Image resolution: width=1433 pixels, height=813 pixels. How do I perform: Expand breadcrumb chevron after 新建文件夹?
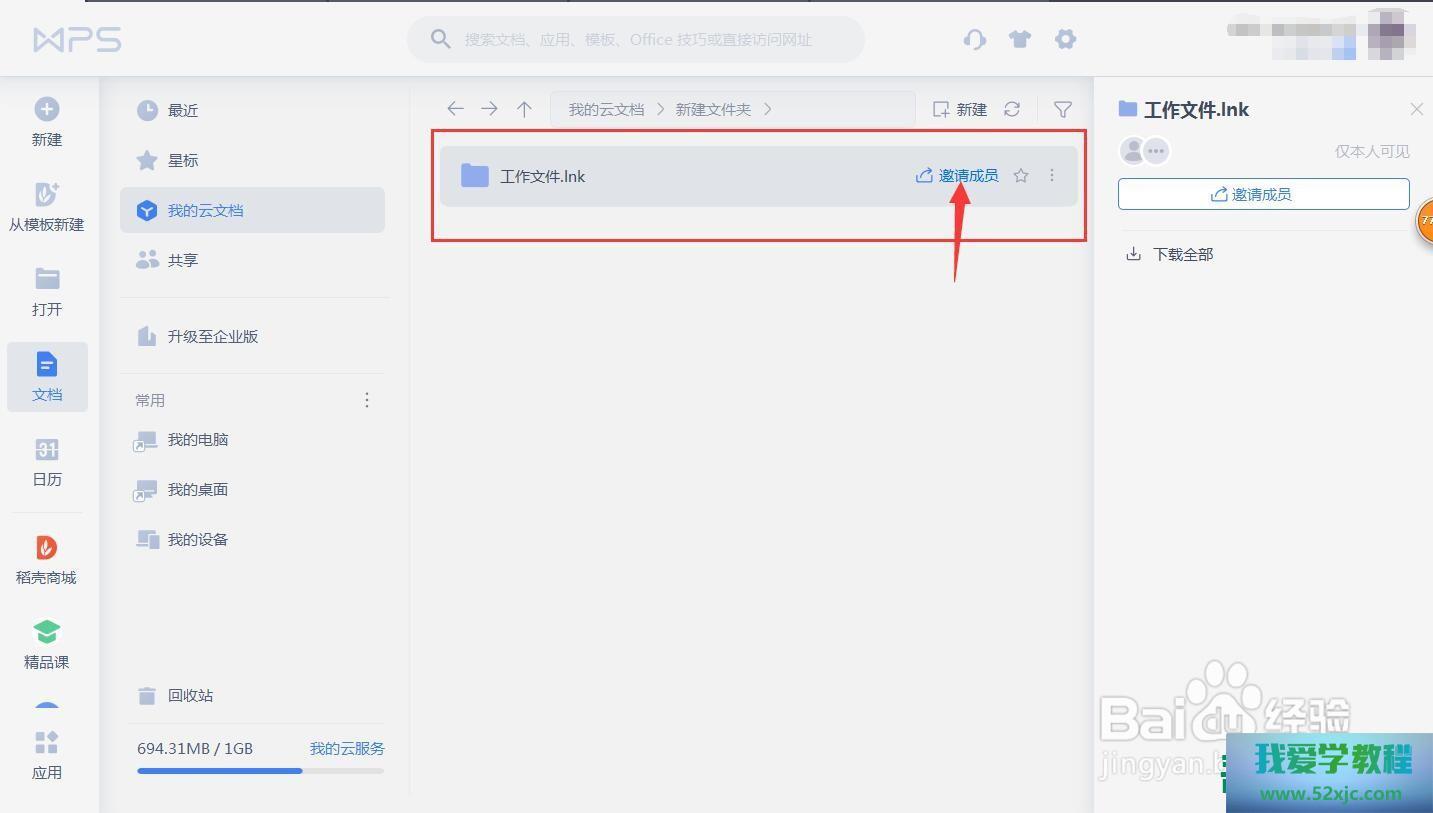coord(767,109)
